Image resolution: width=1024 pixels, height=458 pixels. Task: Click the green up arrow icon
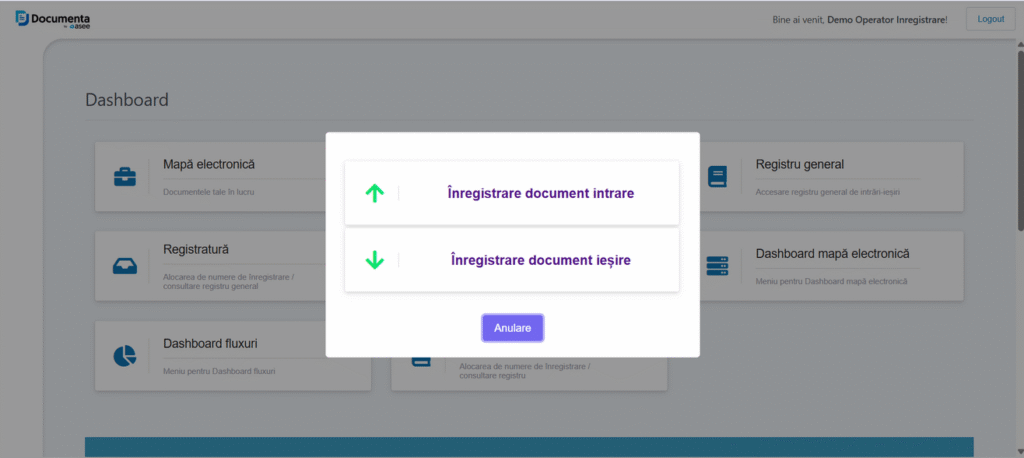click(375, 193)
